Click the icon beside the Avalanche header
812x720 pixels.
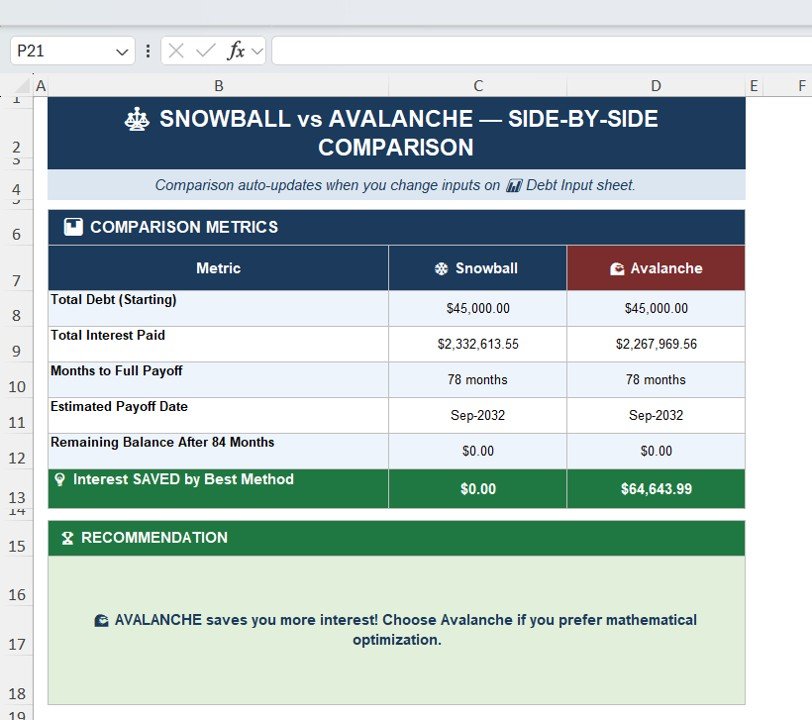(x=617, y=269)
